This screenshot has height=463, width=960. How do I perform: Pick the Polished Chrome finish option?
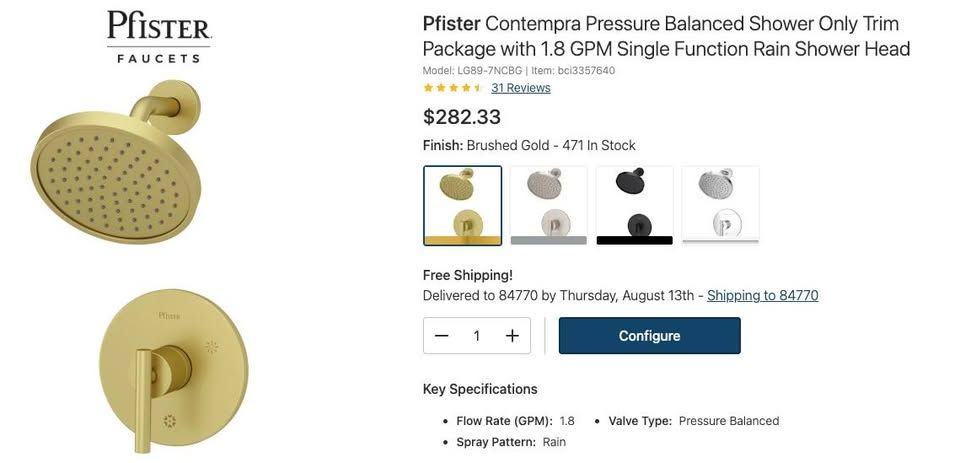point(721,206)
